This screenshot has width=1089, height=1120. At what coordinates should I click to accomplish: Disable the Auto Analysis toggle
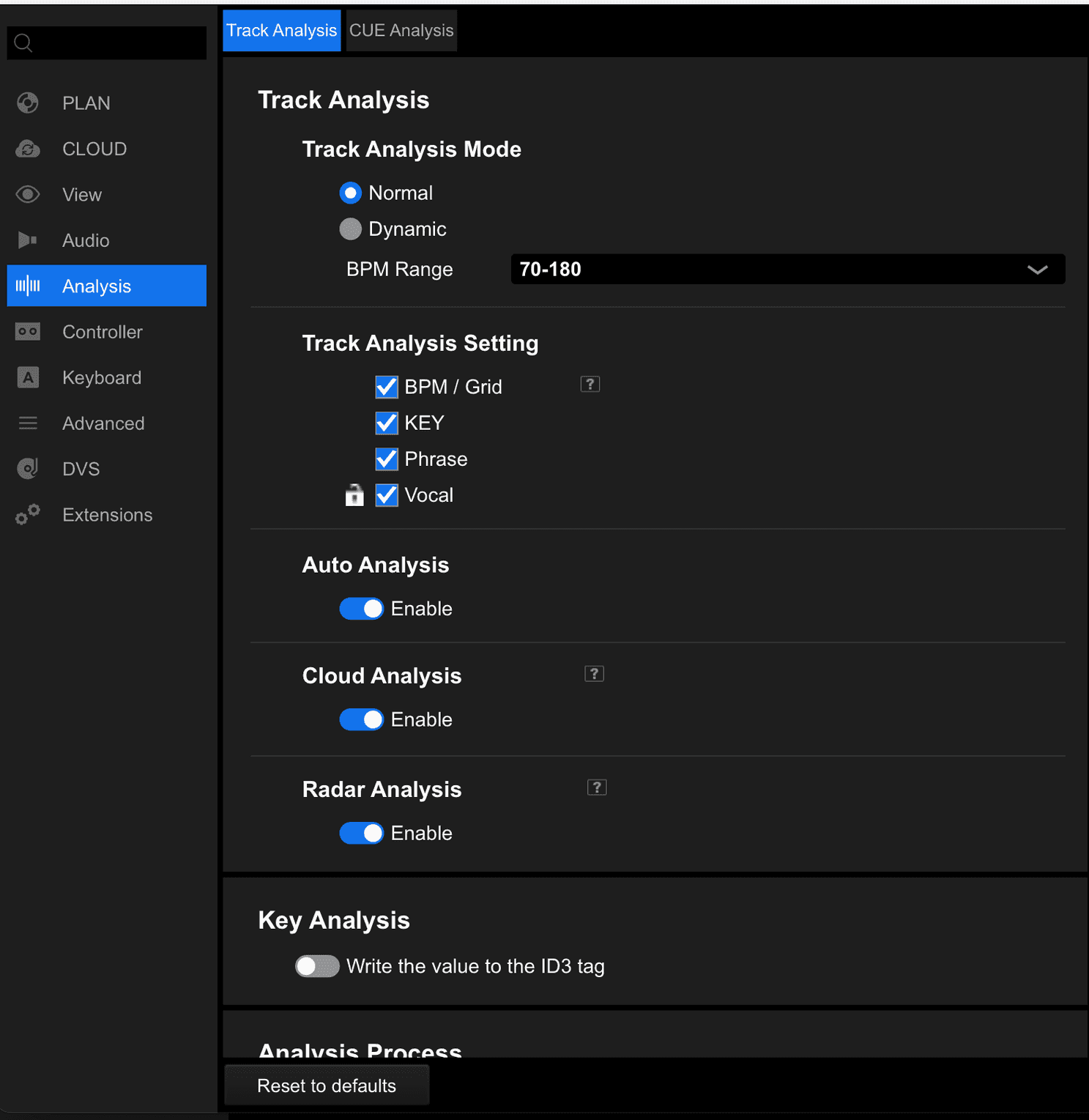tap(361, 609)
